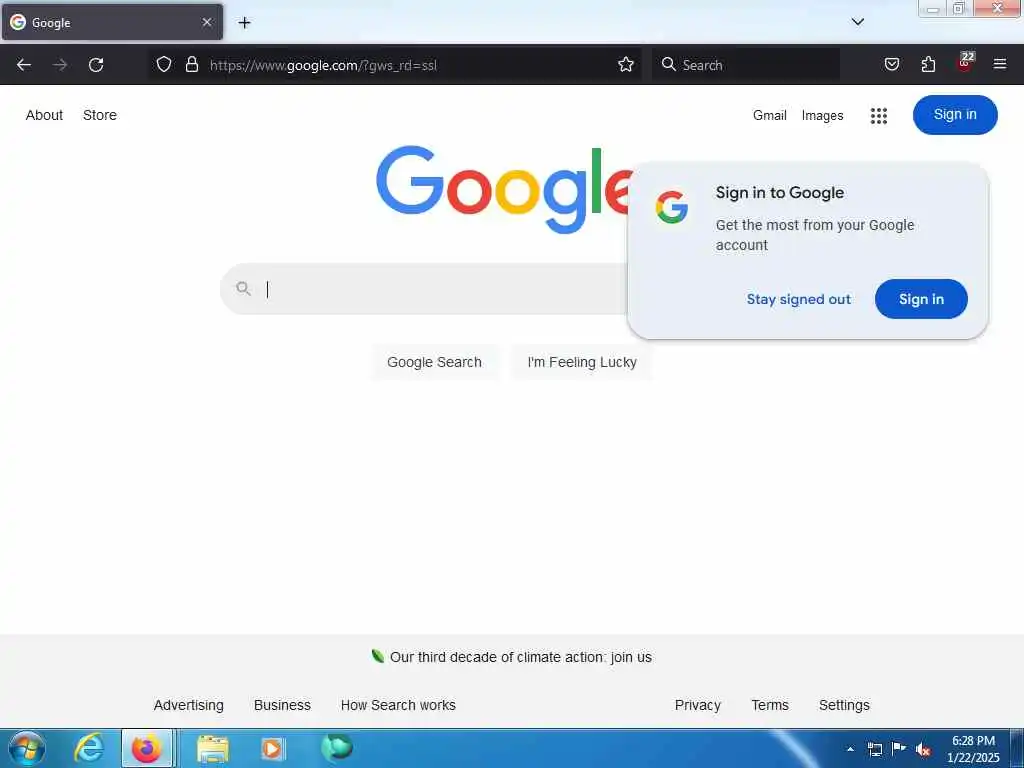This screenshot has width=1024, height=768.
Task: Open the Save to Pocket icon
Action: click(x=891, y=64)
